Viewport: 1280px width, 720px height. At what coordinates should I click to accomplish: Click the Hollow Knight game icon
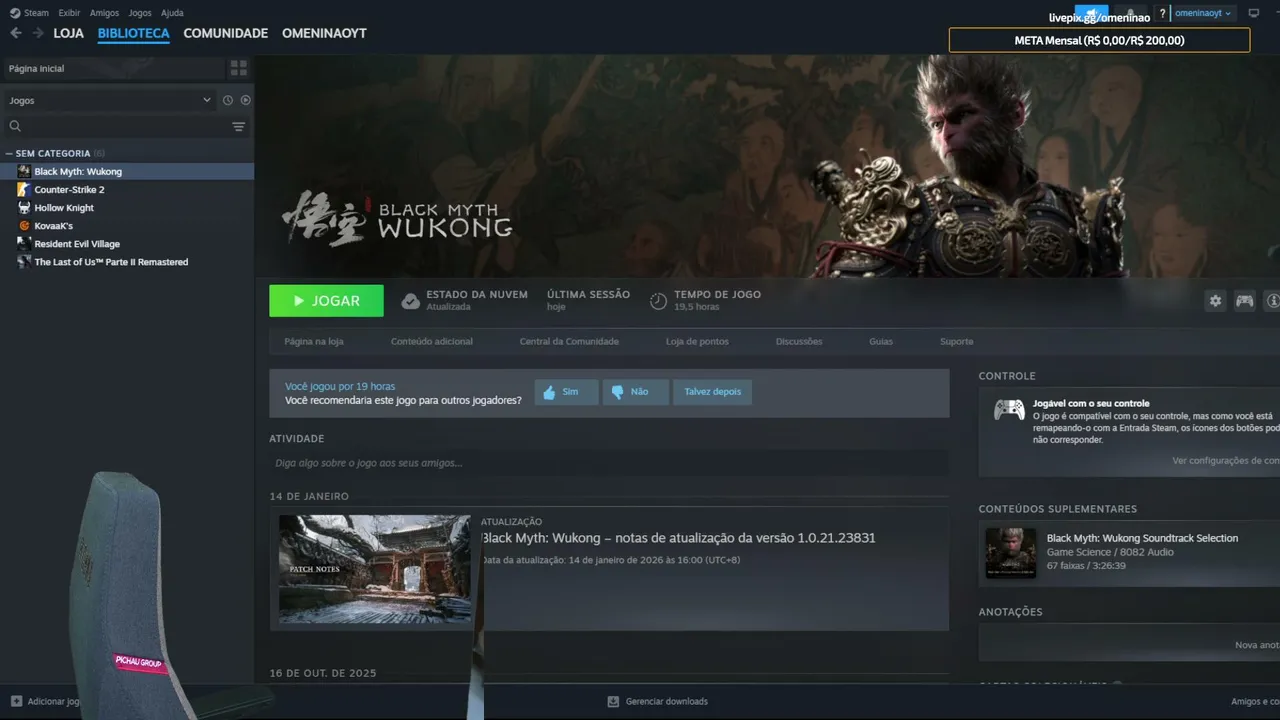(x=24, y=208)
